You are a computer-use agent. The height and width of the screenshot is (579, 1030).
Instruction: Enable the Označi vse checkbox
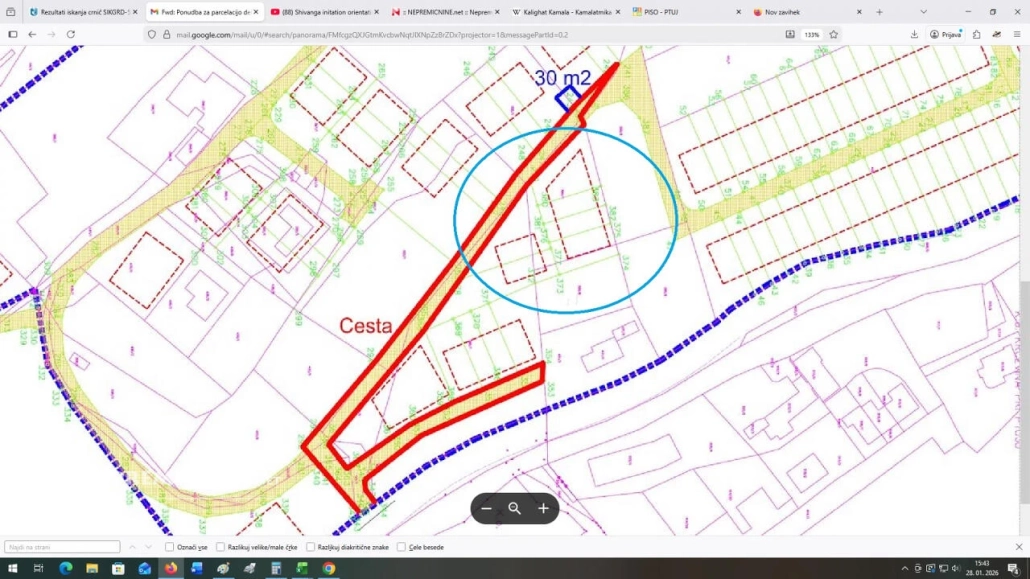tap(169, 547)
